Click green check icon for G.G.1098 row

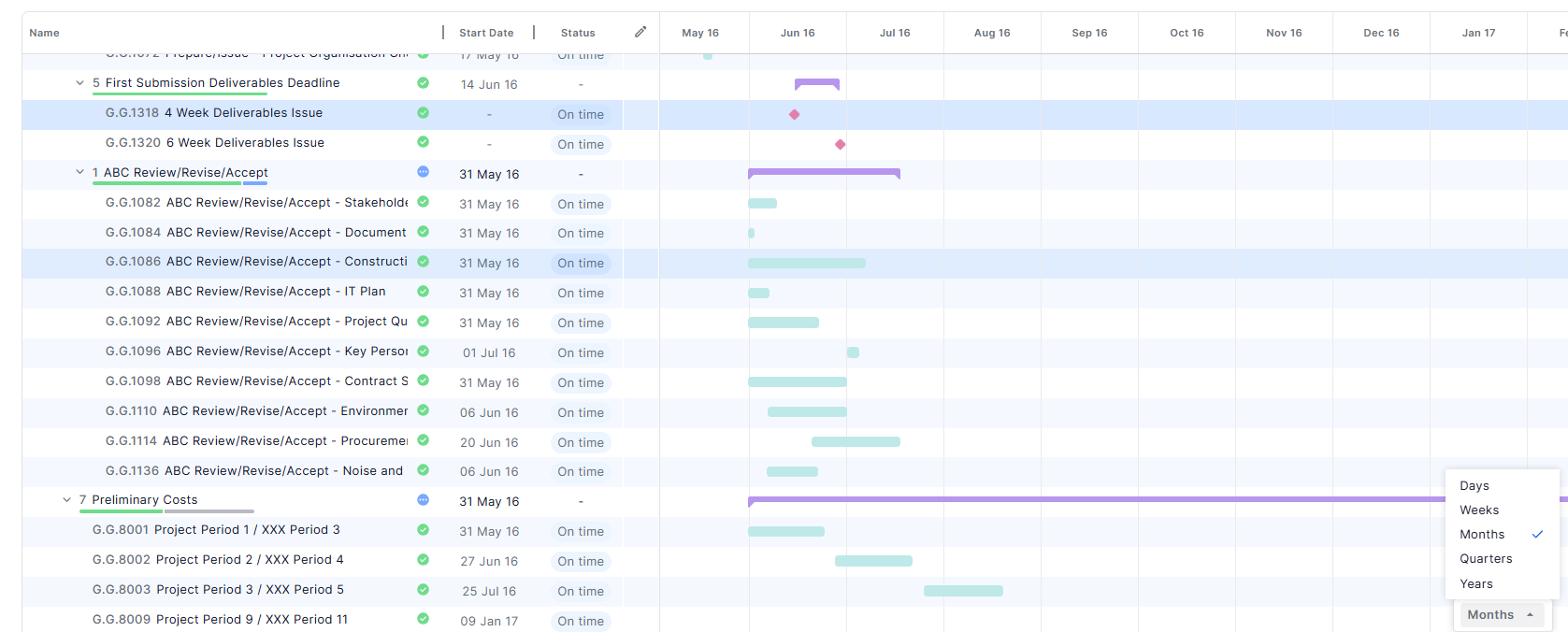[x=423, y=381]
